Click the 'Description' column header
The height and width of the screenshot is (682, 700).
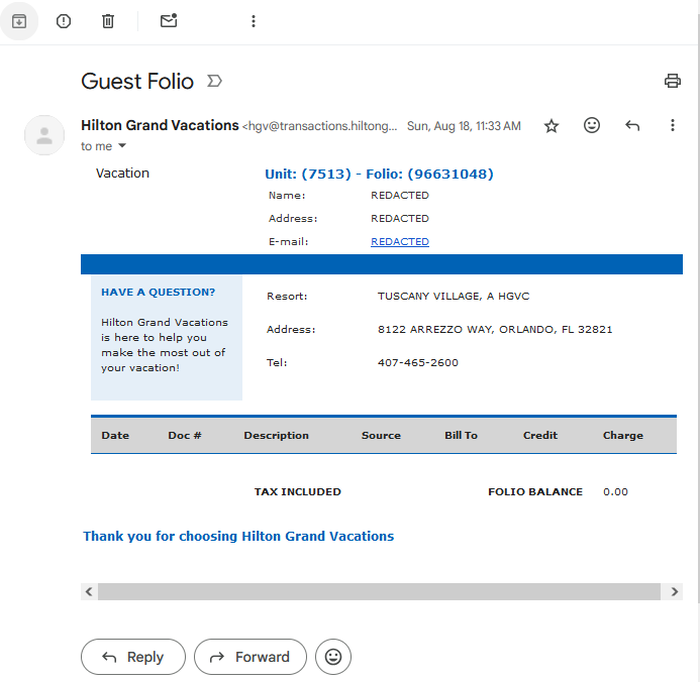click(x=276, y=436)
